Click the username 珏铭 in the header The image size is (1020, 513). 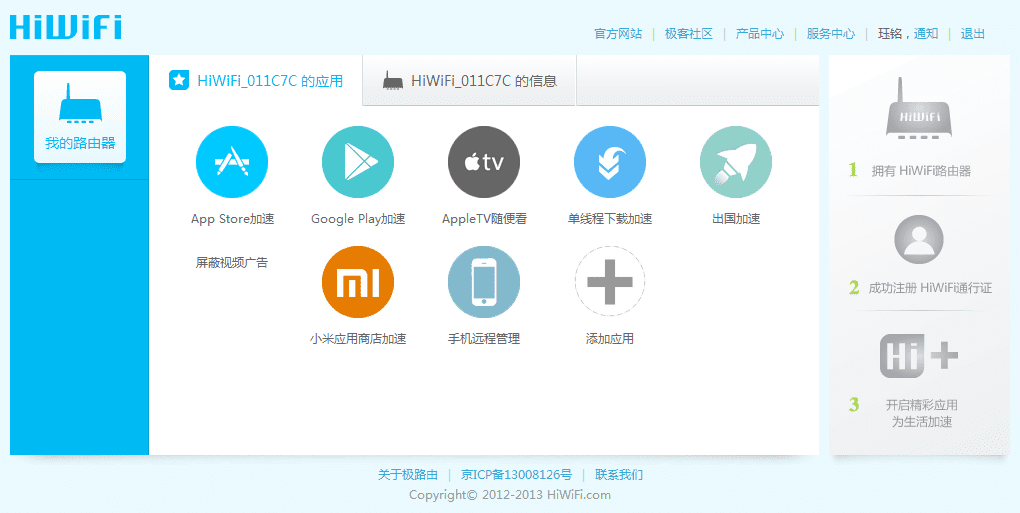pyautogui.click(x=890, y=34)
